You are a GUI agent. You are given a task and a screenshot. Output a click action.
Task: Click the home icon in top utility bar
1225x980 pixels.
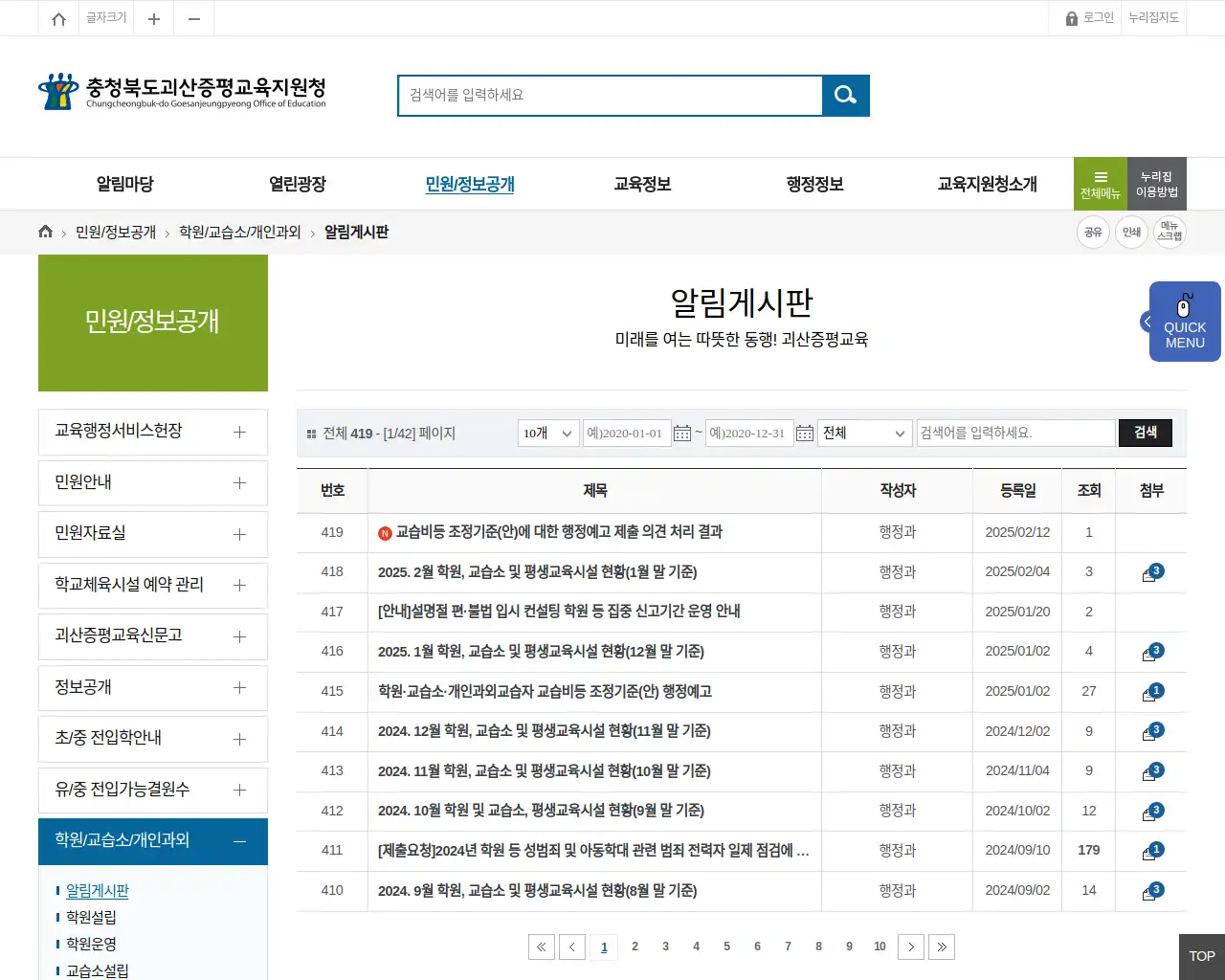click(x=58, y=18)
